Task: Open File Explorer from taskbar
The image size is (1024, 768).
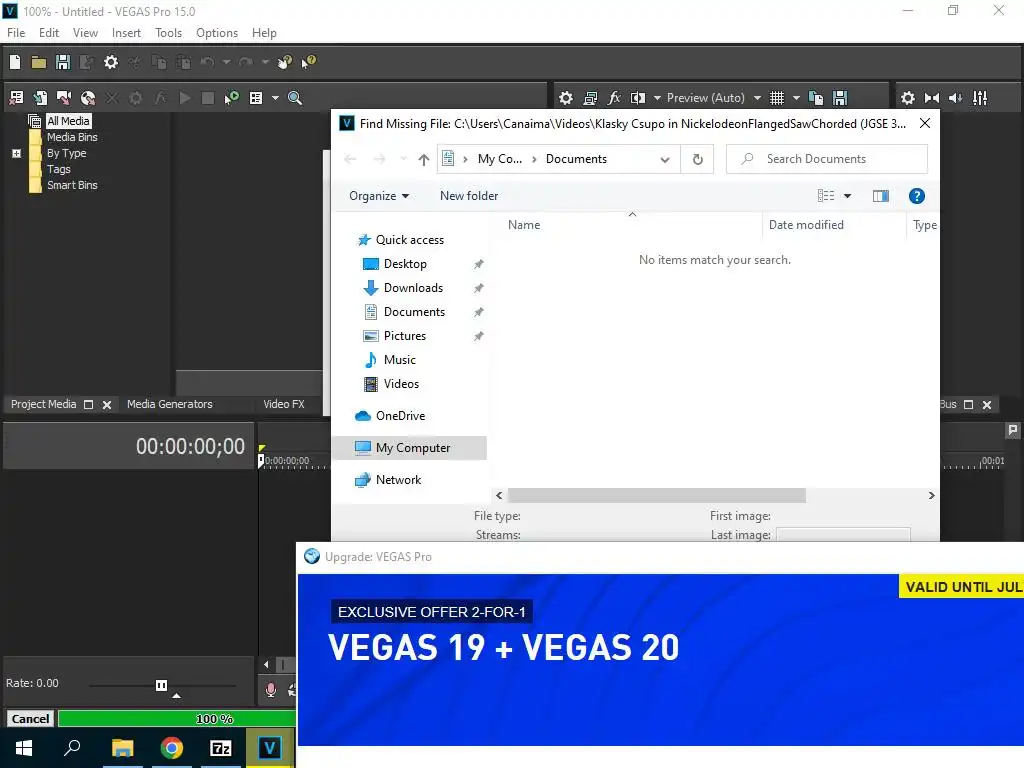Action: 122,748
